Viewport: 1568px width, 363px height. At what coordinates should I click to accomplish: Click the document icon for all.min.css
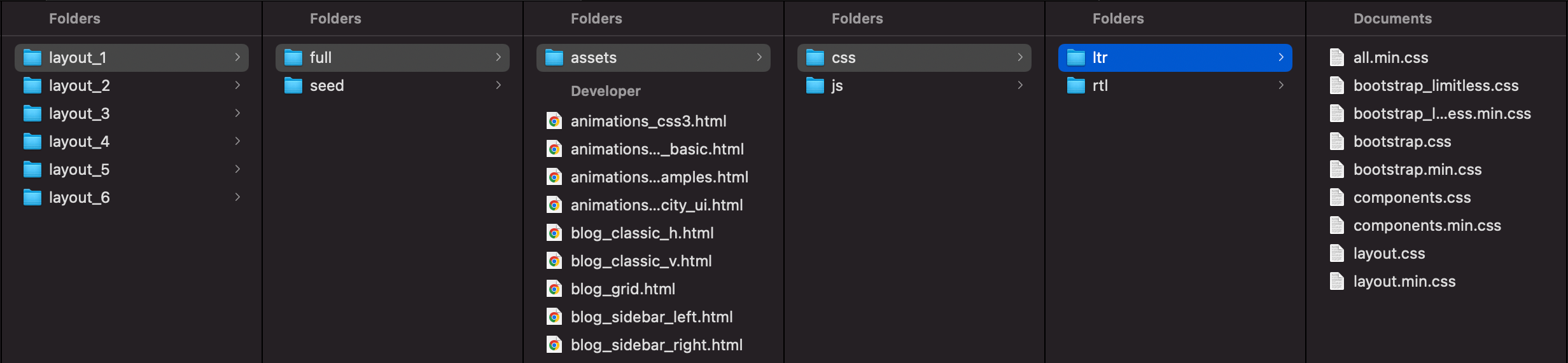(x=1337, y=58)
